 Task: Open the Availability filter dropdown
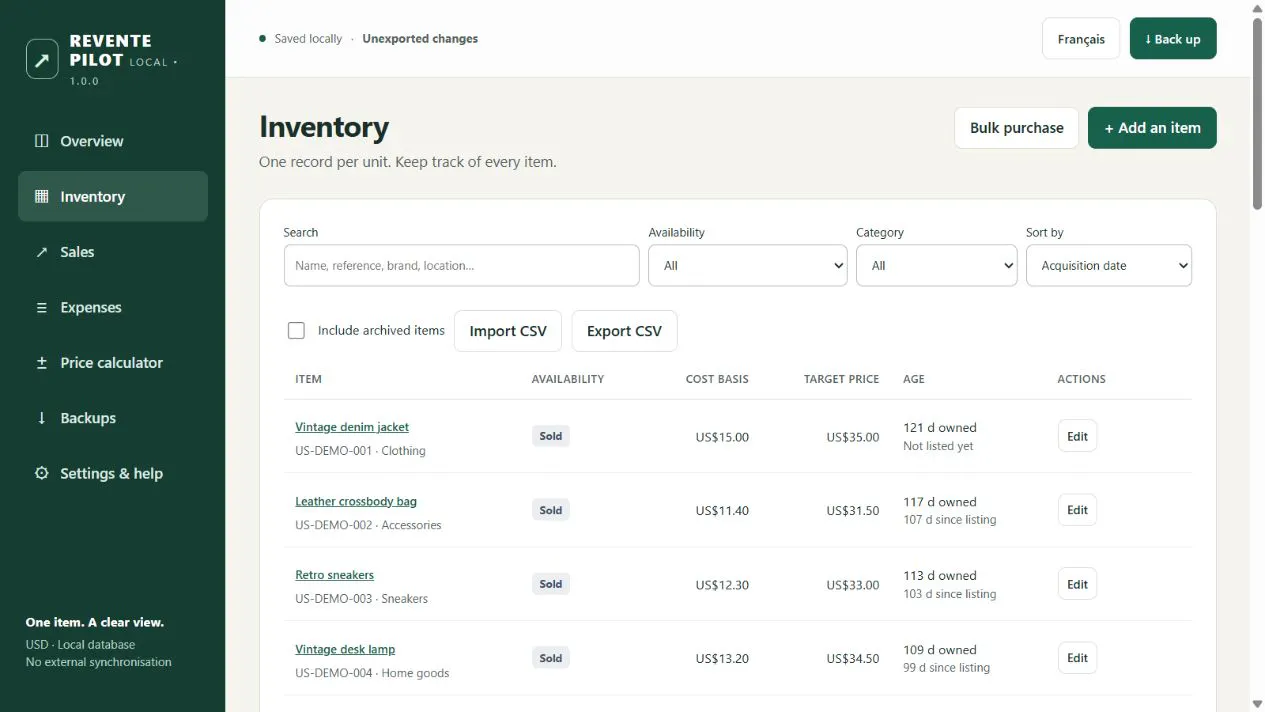tap(748, 265)
